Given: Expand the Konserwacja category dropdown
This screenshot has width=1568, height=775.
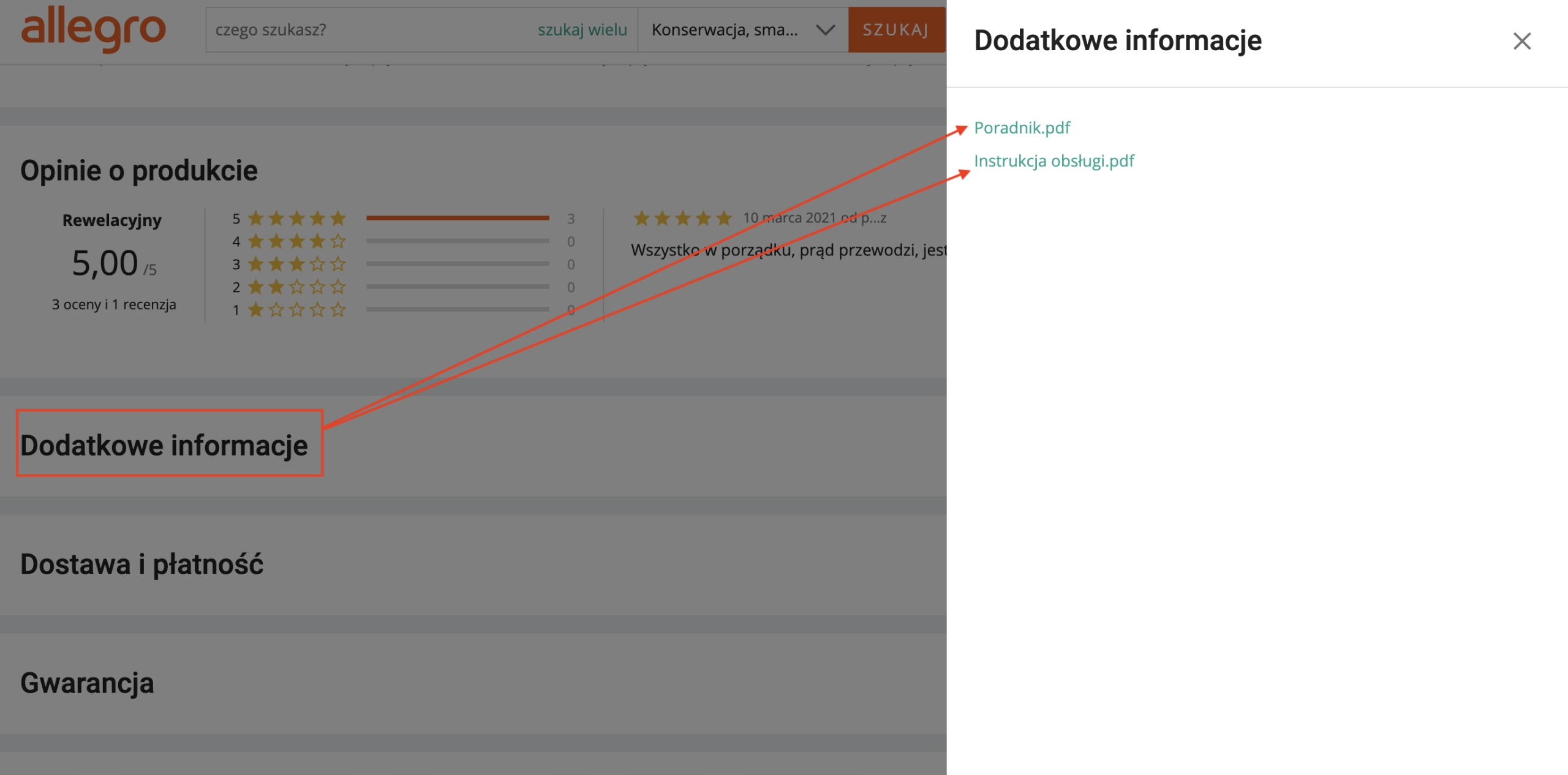Looking at the screenshot, I should pos(725,29).
